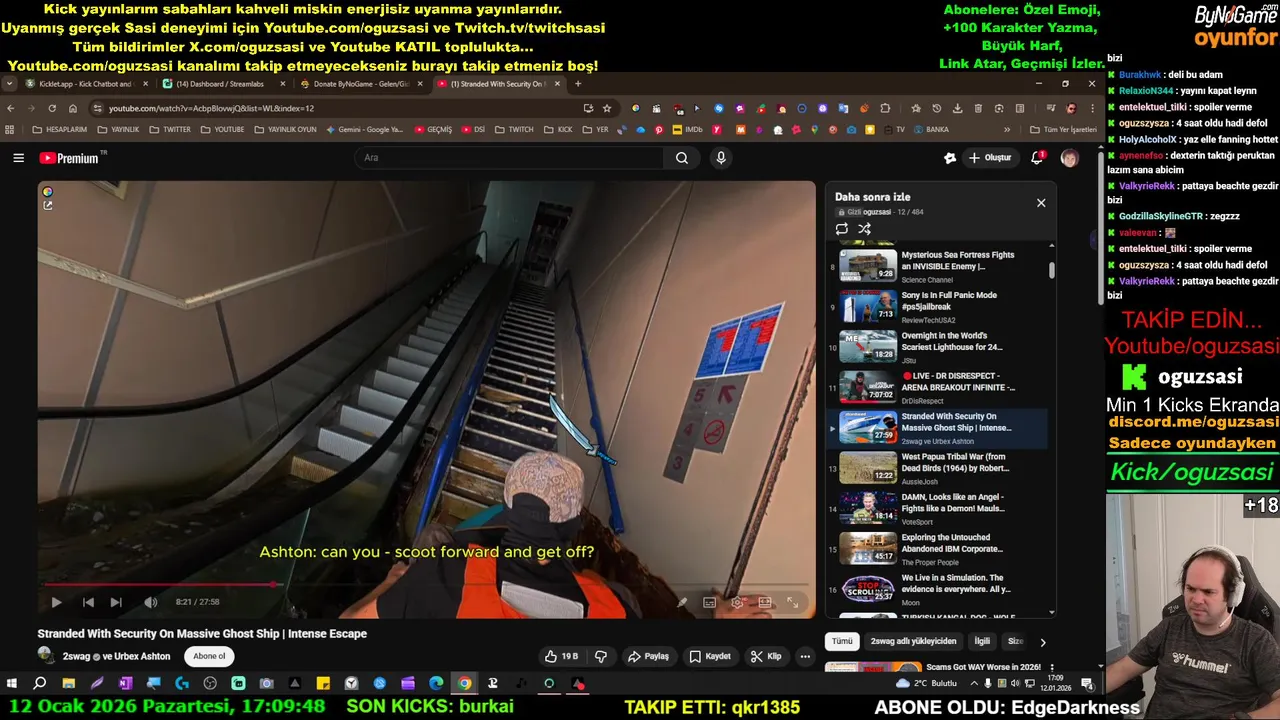The image size is (1280, 720).
Task: Start voice search with microphone icon
Action: 721,158
